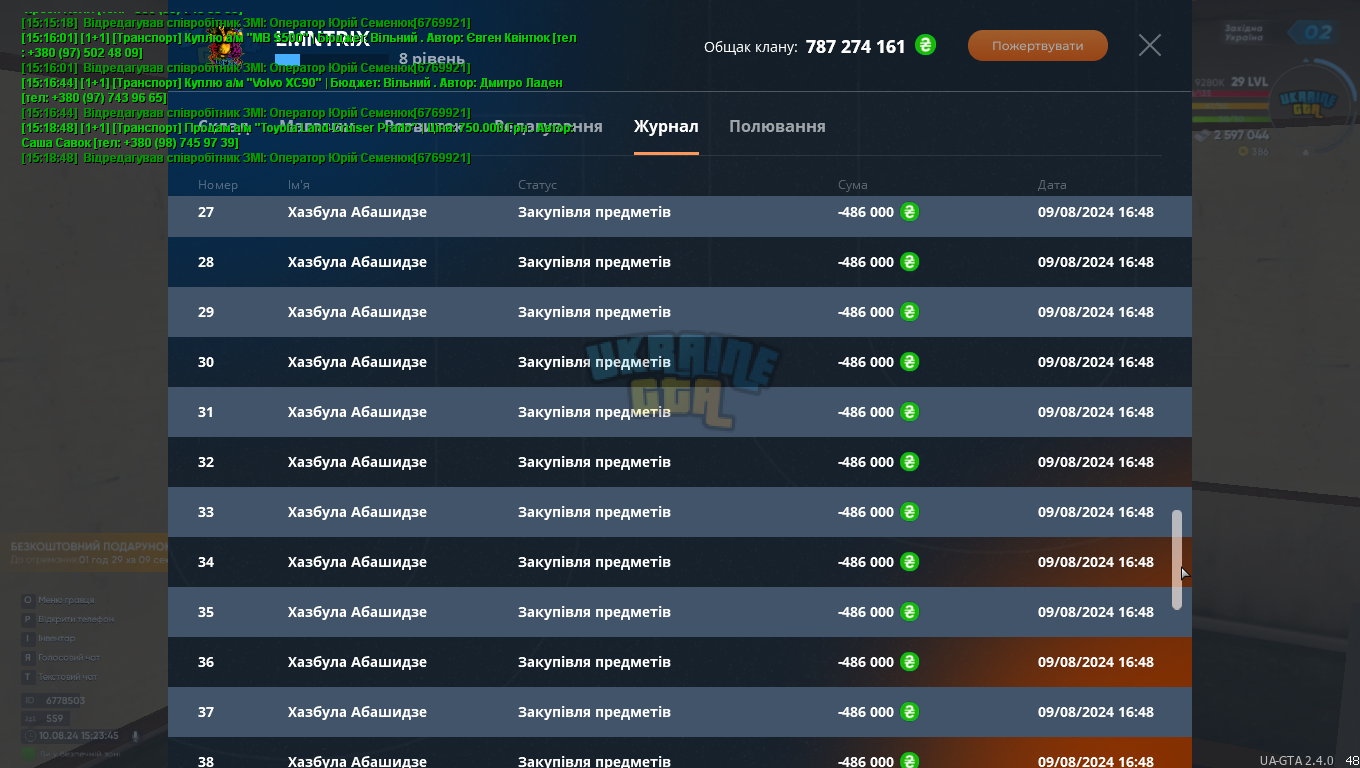Click the clock icon beside the date
Image resolution: width=1360 pixels, height=768 pixels.
coord(29,735)
